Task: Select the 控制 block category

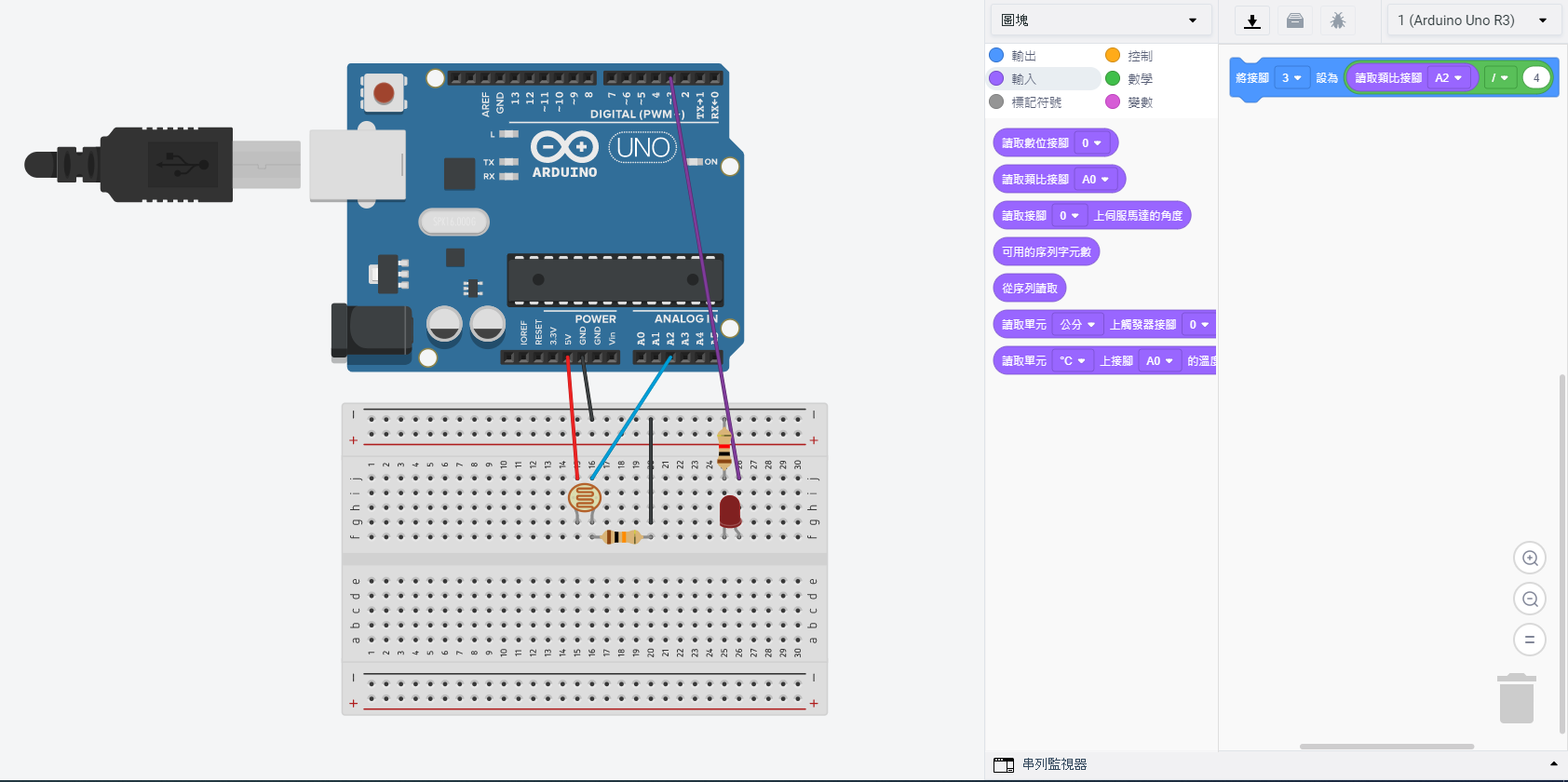Action: point(1139,56)
